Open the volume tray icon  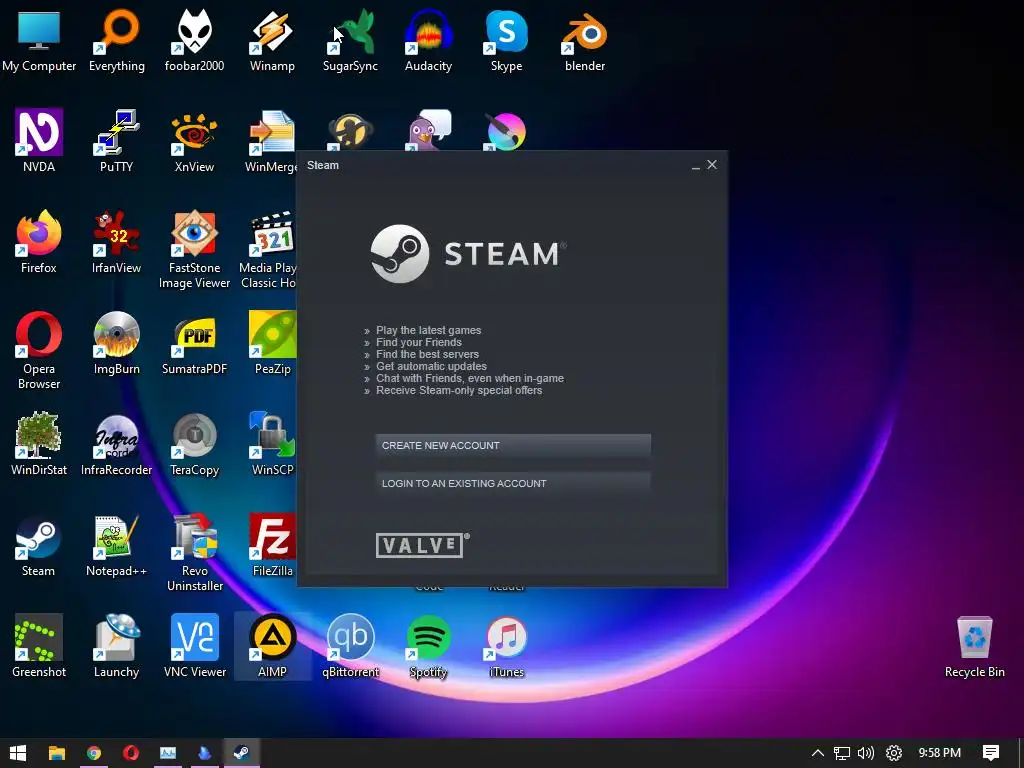click(x=866, y=753)
